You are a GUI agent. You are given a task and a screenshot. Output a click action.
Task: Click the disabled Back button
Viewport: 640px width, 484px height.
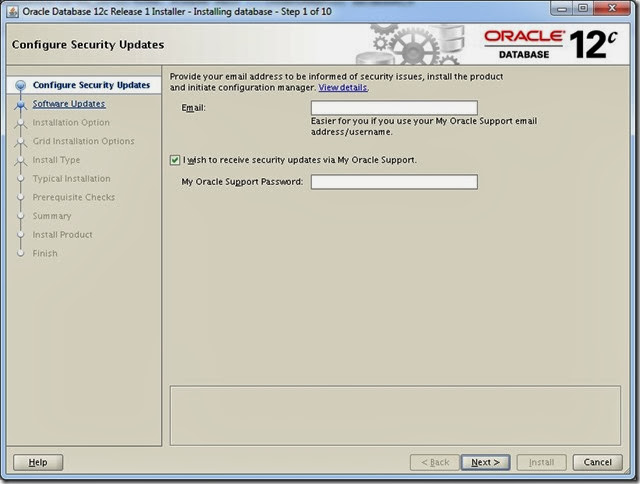click(435, 462)
